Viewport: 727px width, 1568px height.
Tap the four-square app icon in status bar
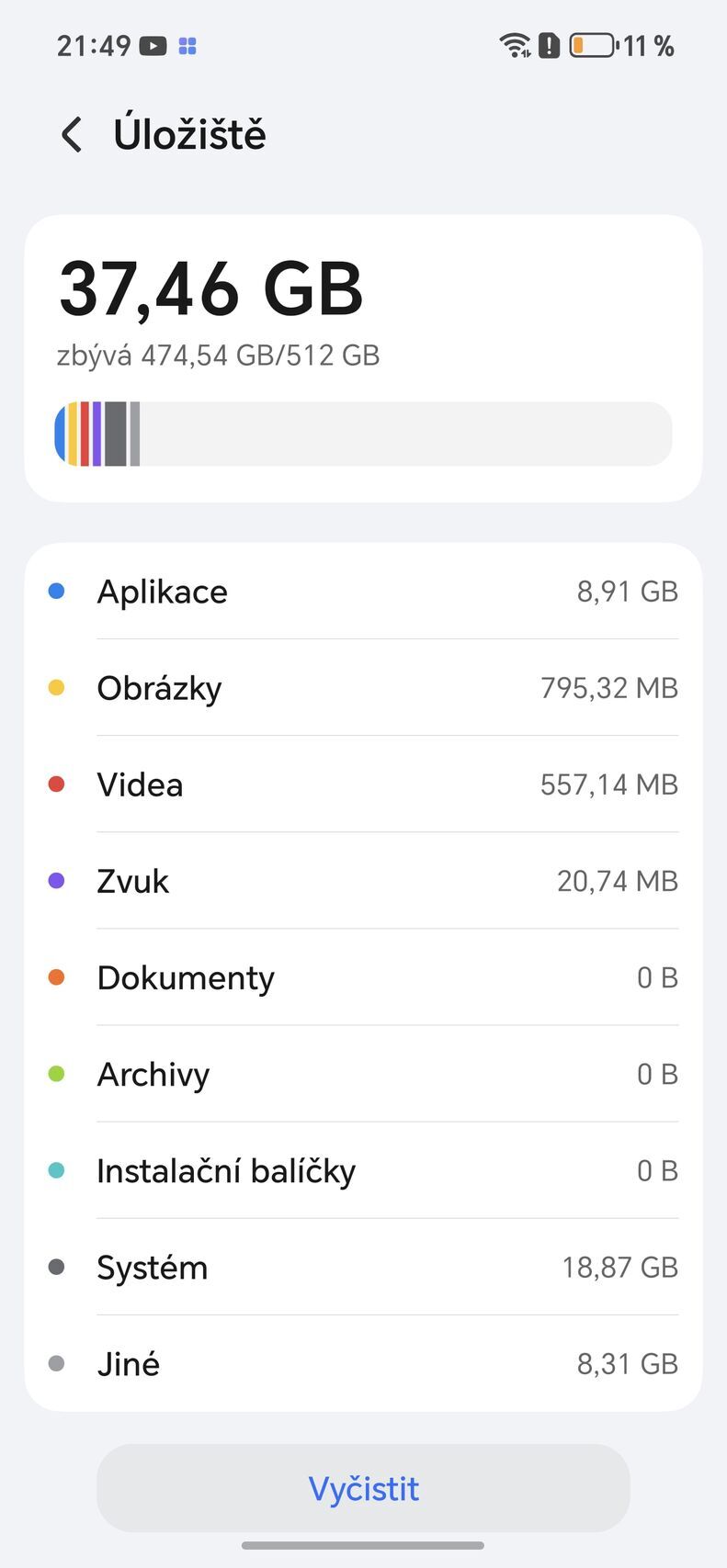(187, 45)
